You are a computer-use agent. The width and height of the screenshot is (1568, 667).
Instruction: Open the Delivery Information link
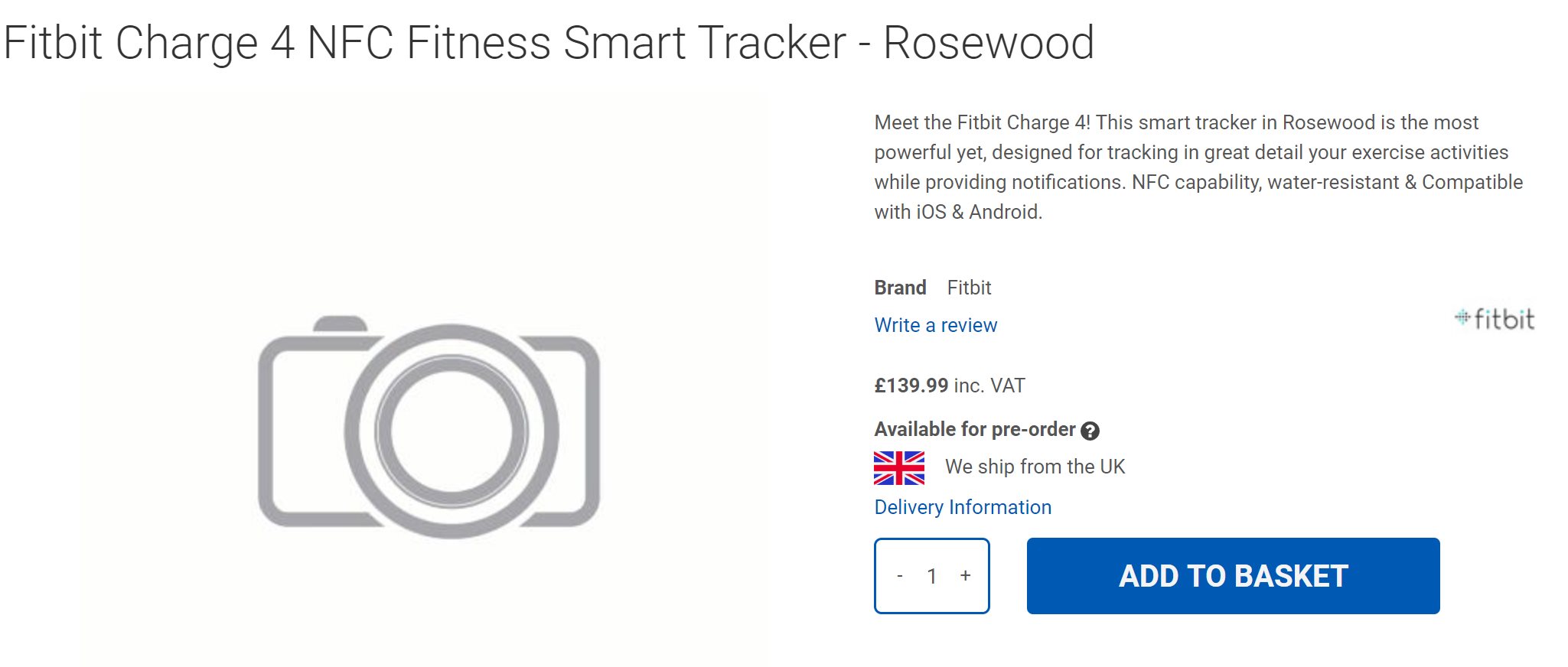(961, 507)
